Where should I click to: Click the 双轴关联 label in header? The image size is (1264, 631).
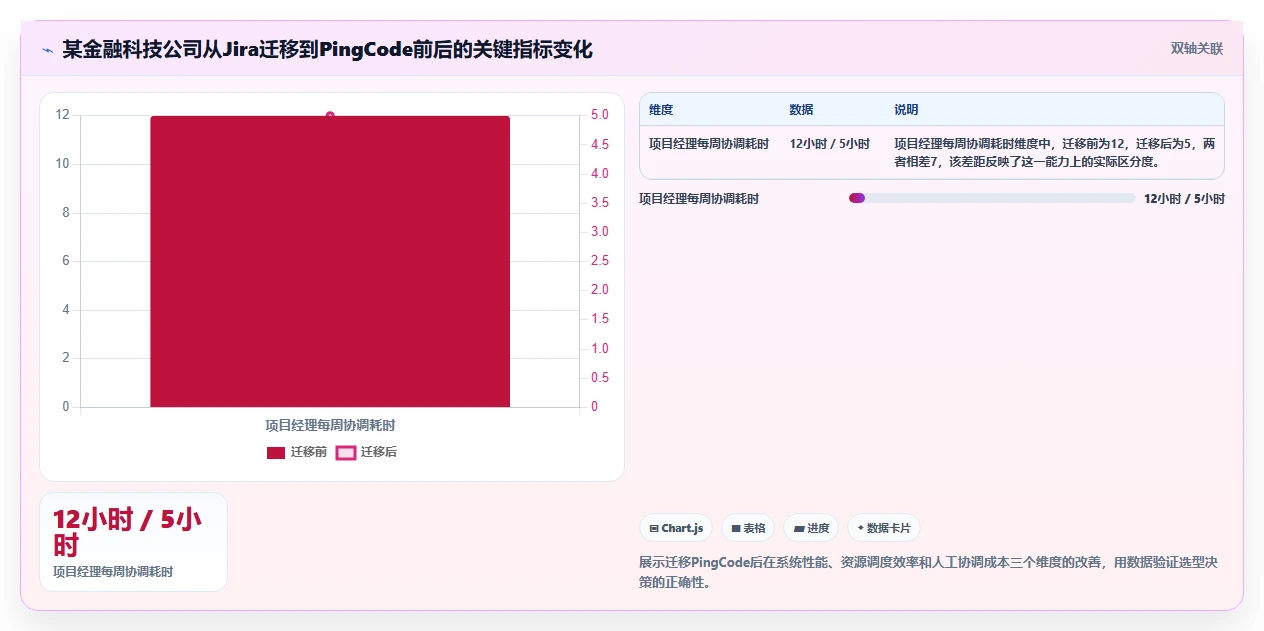(1197, 48)
